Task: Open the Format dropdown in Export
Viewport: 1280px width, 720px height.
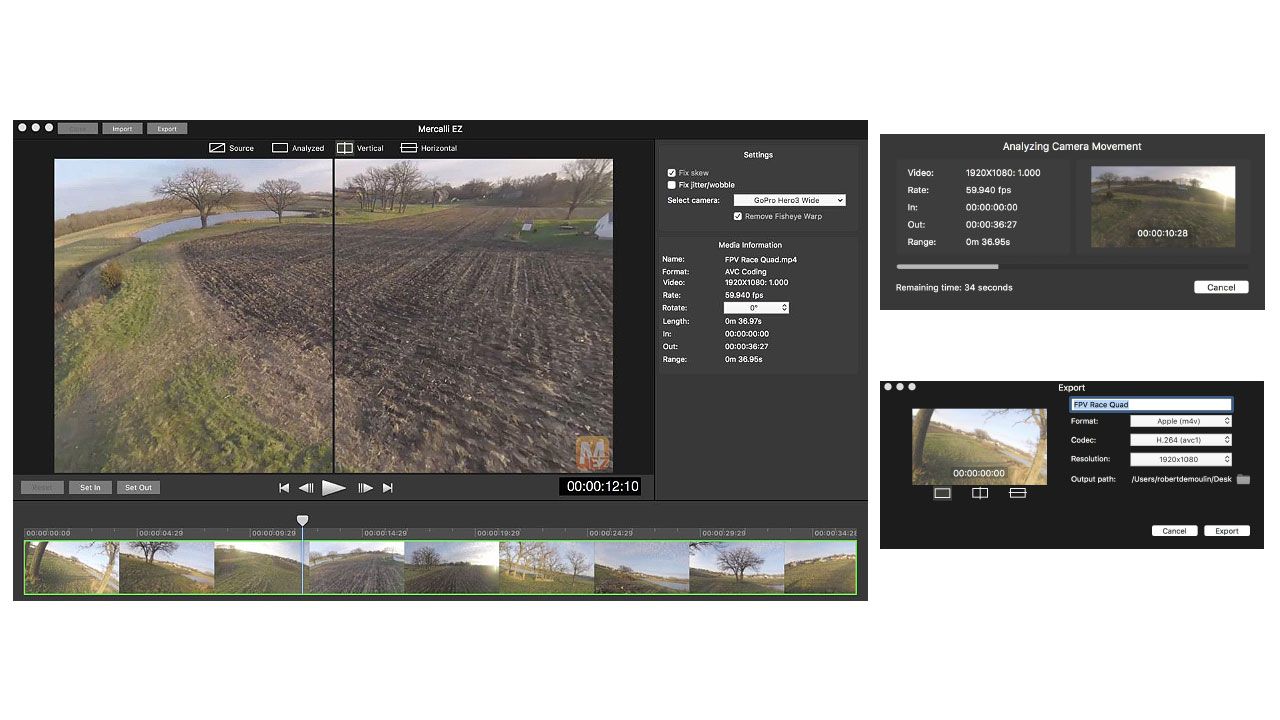Action: (1180, 421)
